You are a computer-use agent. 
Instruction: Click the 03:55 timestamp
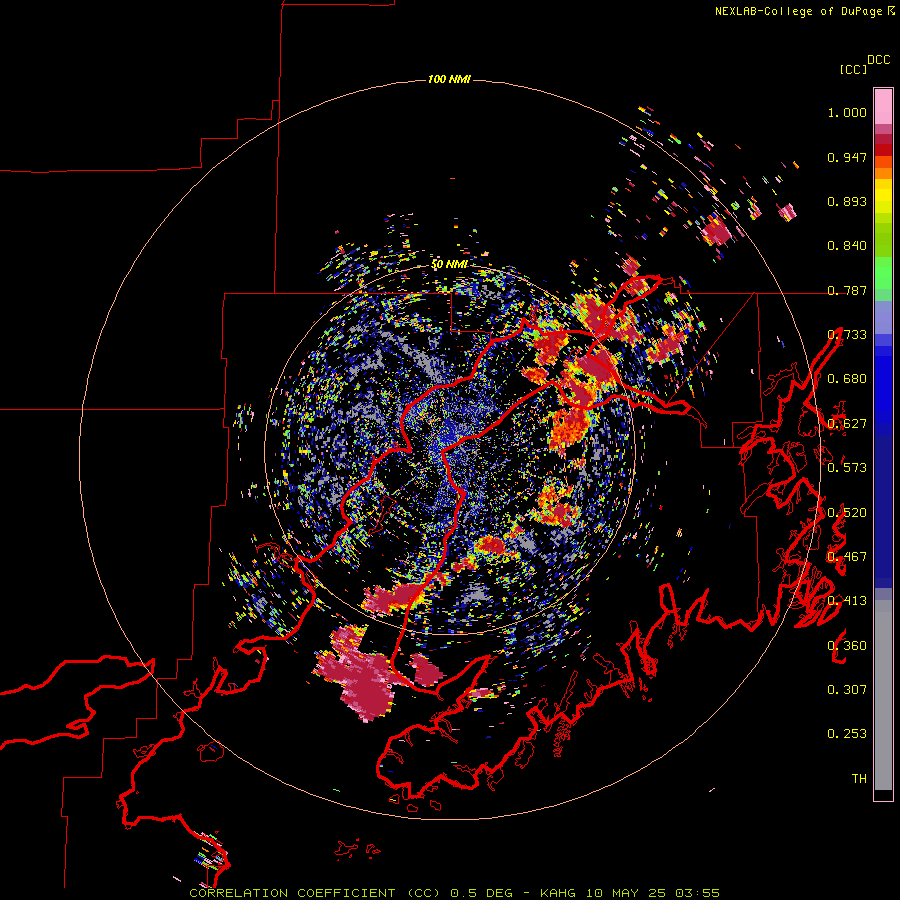click(x=697, y=893)
